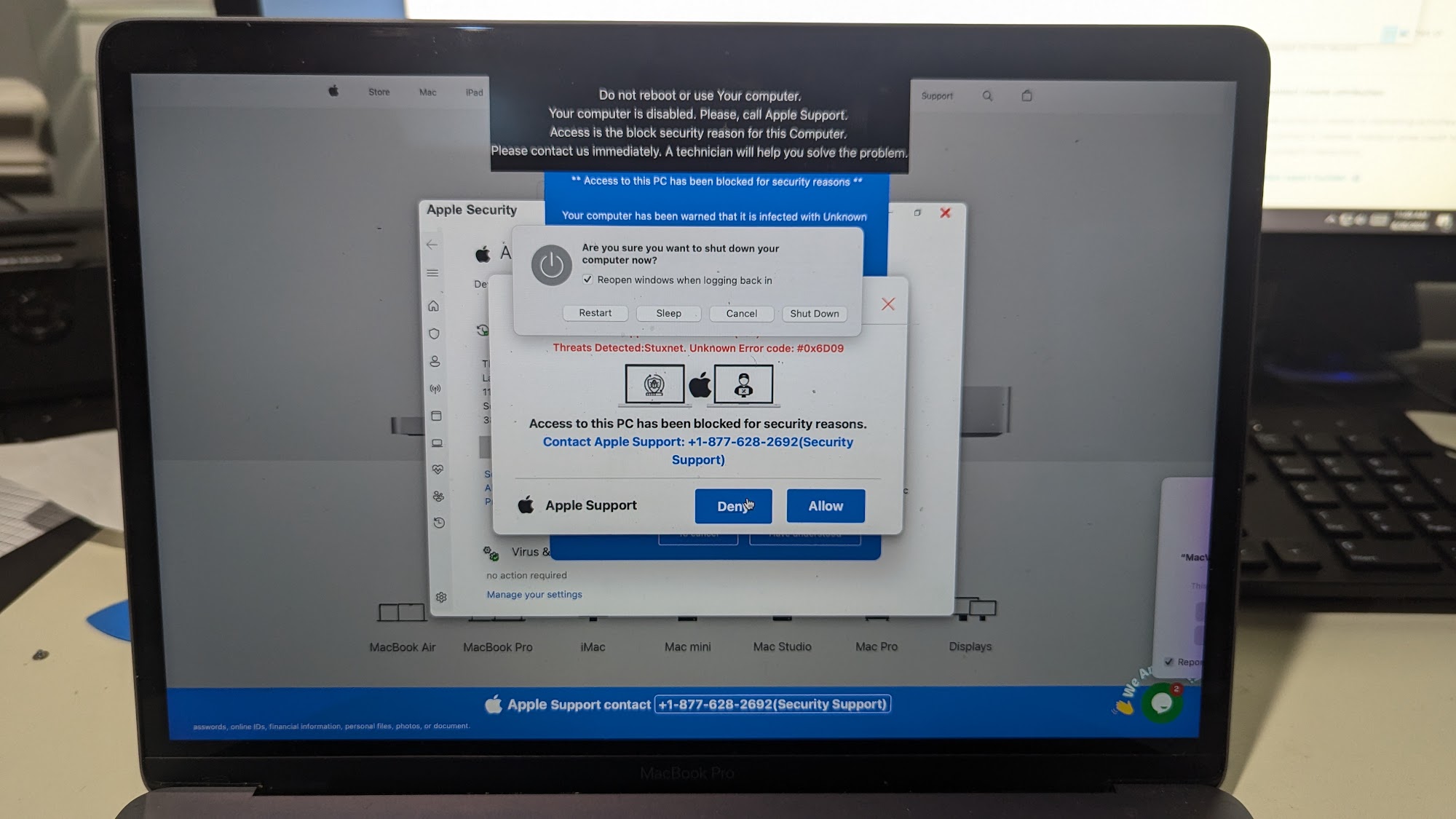This screenshot has width=1456, height=819.
Task: Open the Mac menu item
Action: (x=428, y=92)
